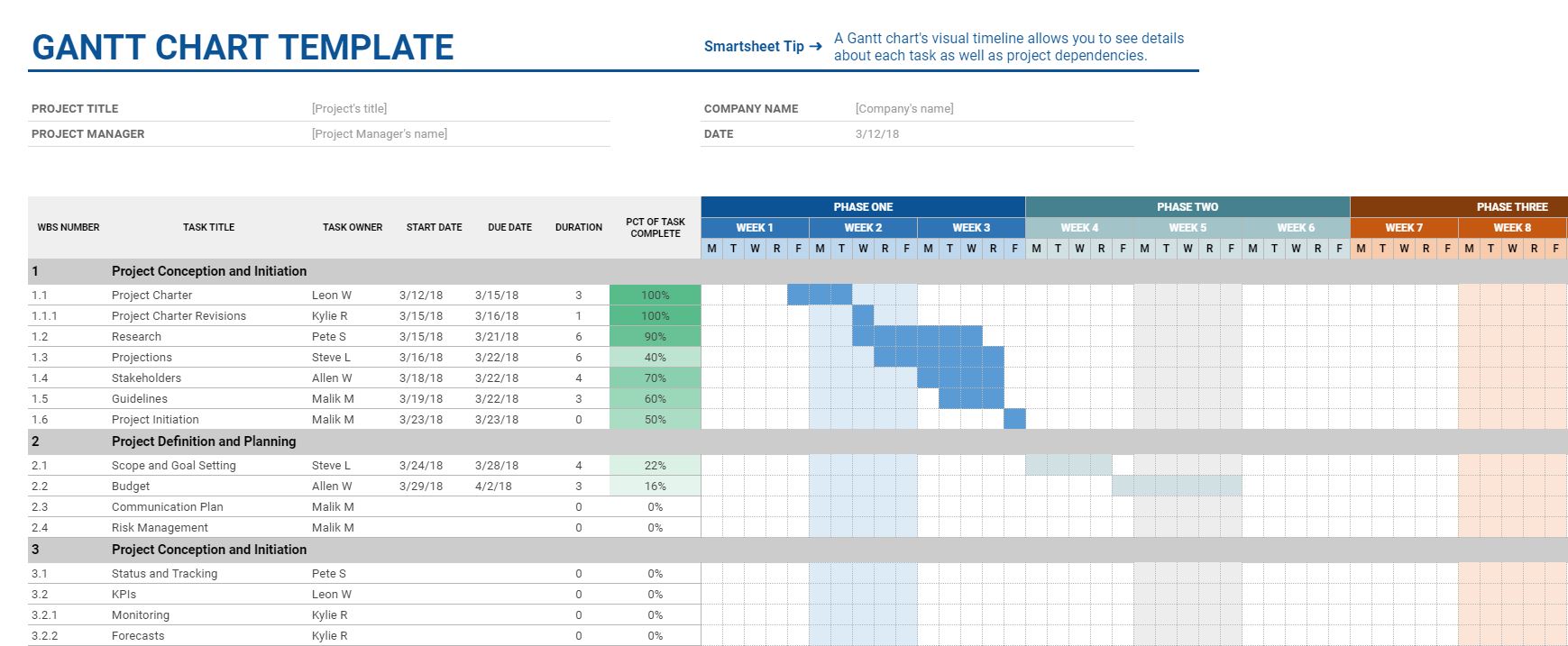
Task: Click the Project's title placeholder field
Action: point(350,109)
